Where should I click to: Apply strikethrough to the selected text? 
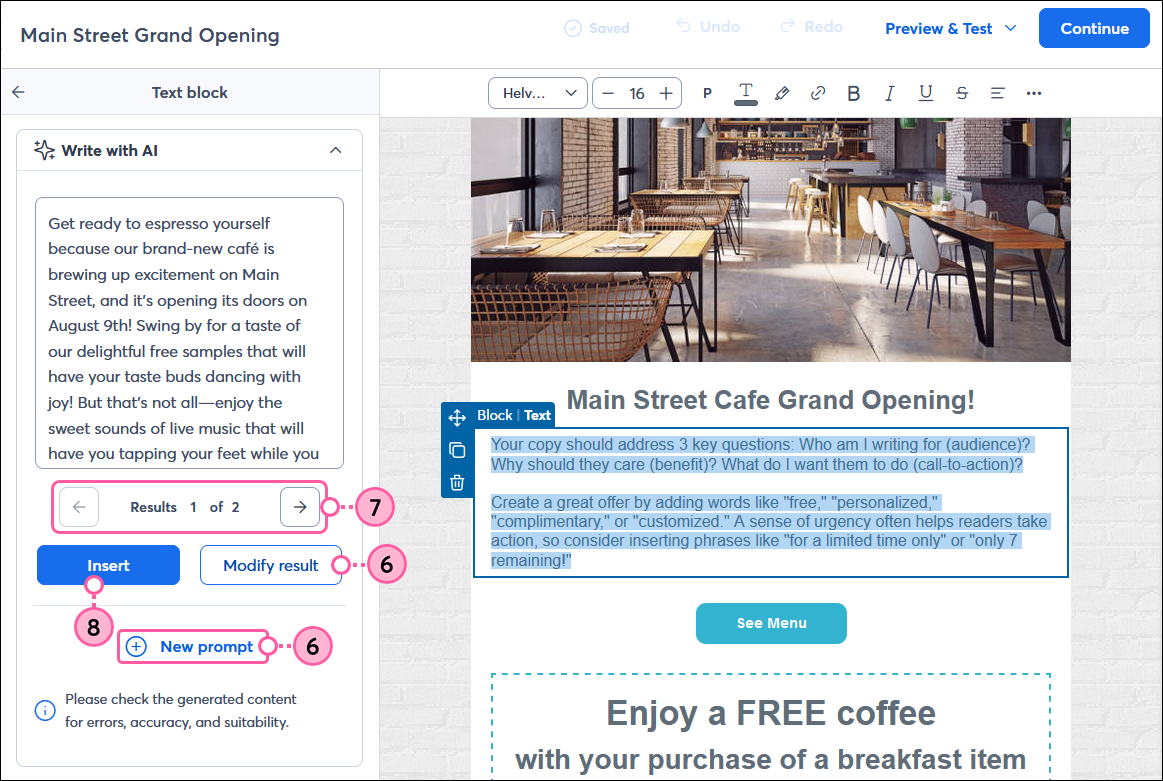pos(961,93)
